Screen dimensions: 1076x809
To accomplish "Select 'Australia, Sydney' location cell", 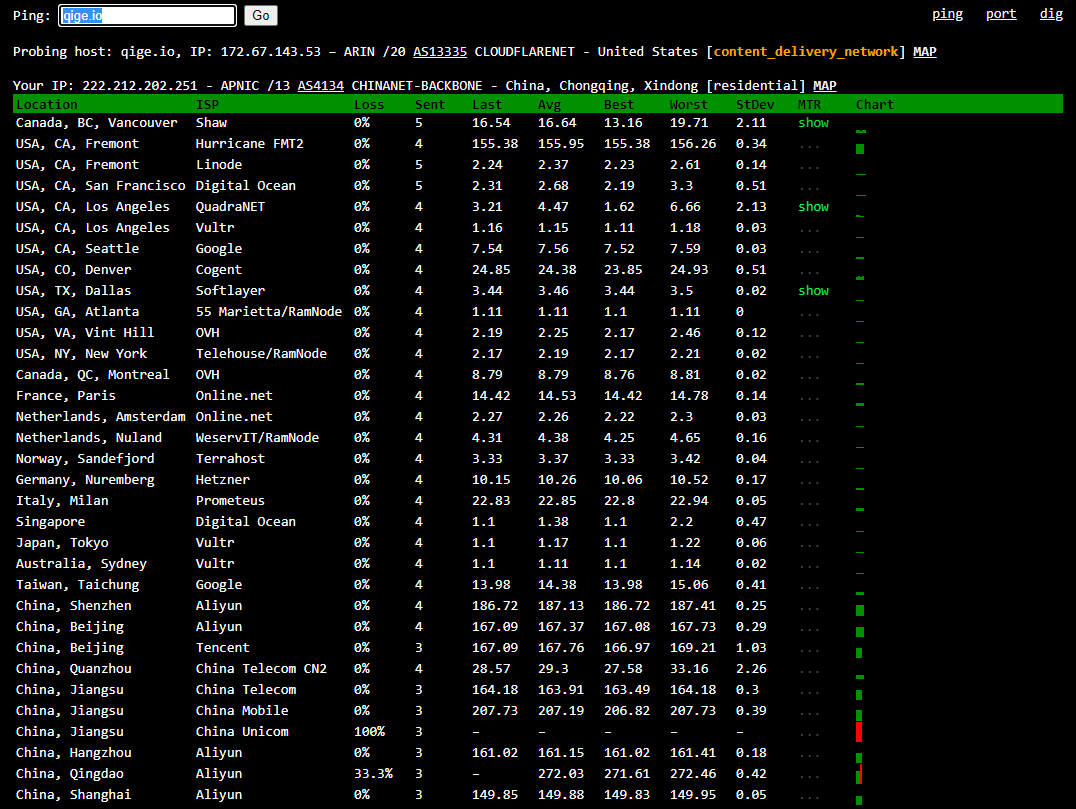I will click(x=81, y=564).
